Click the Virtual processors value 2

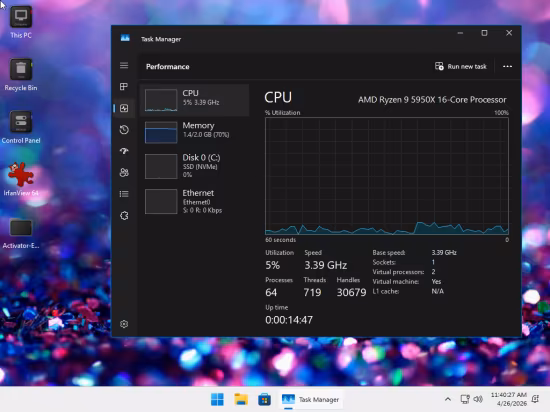[433, 272]
